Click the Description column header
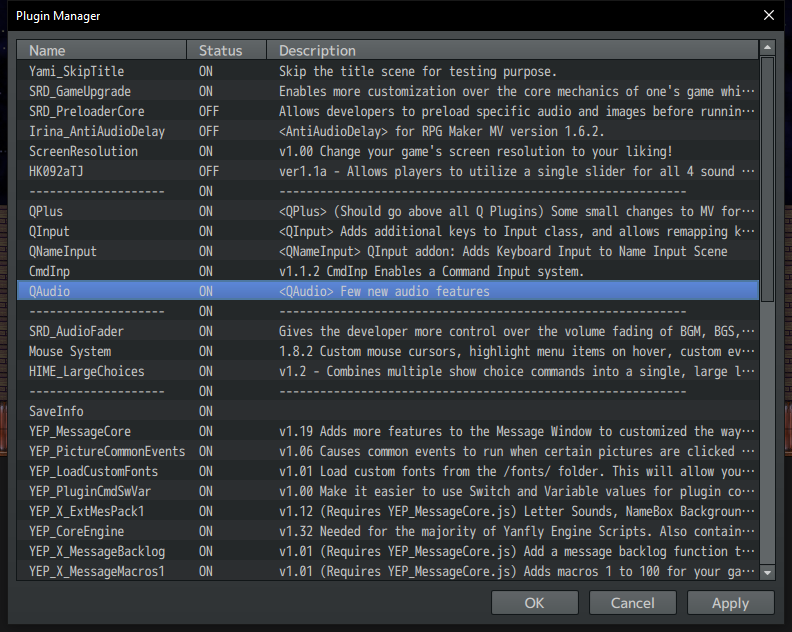This screenshot has width=792, height=632. pyautogui.click(x=513, y=51)
